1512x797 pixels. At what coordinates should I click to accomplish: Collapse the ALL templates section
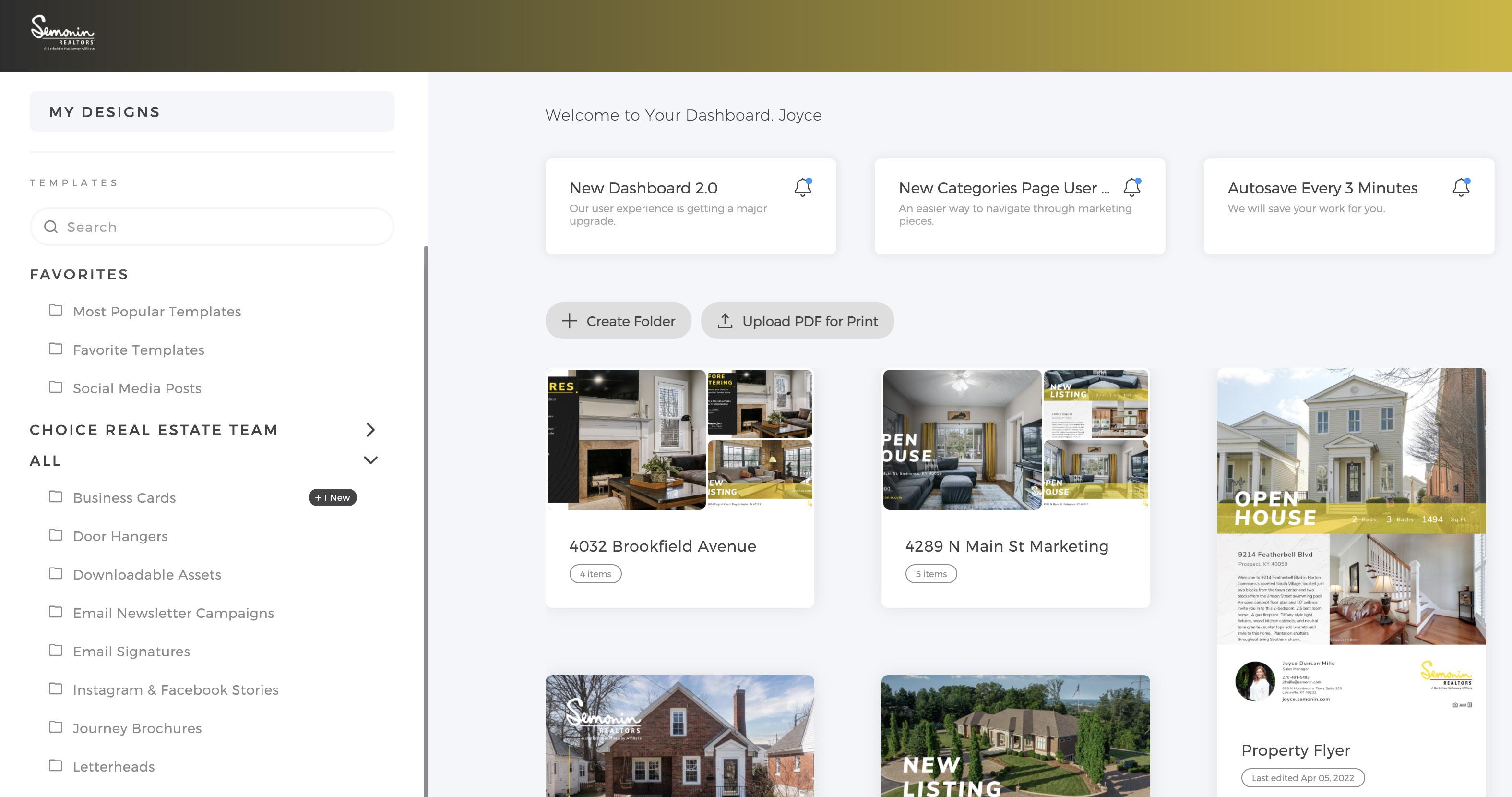click(x=370, y=460)
